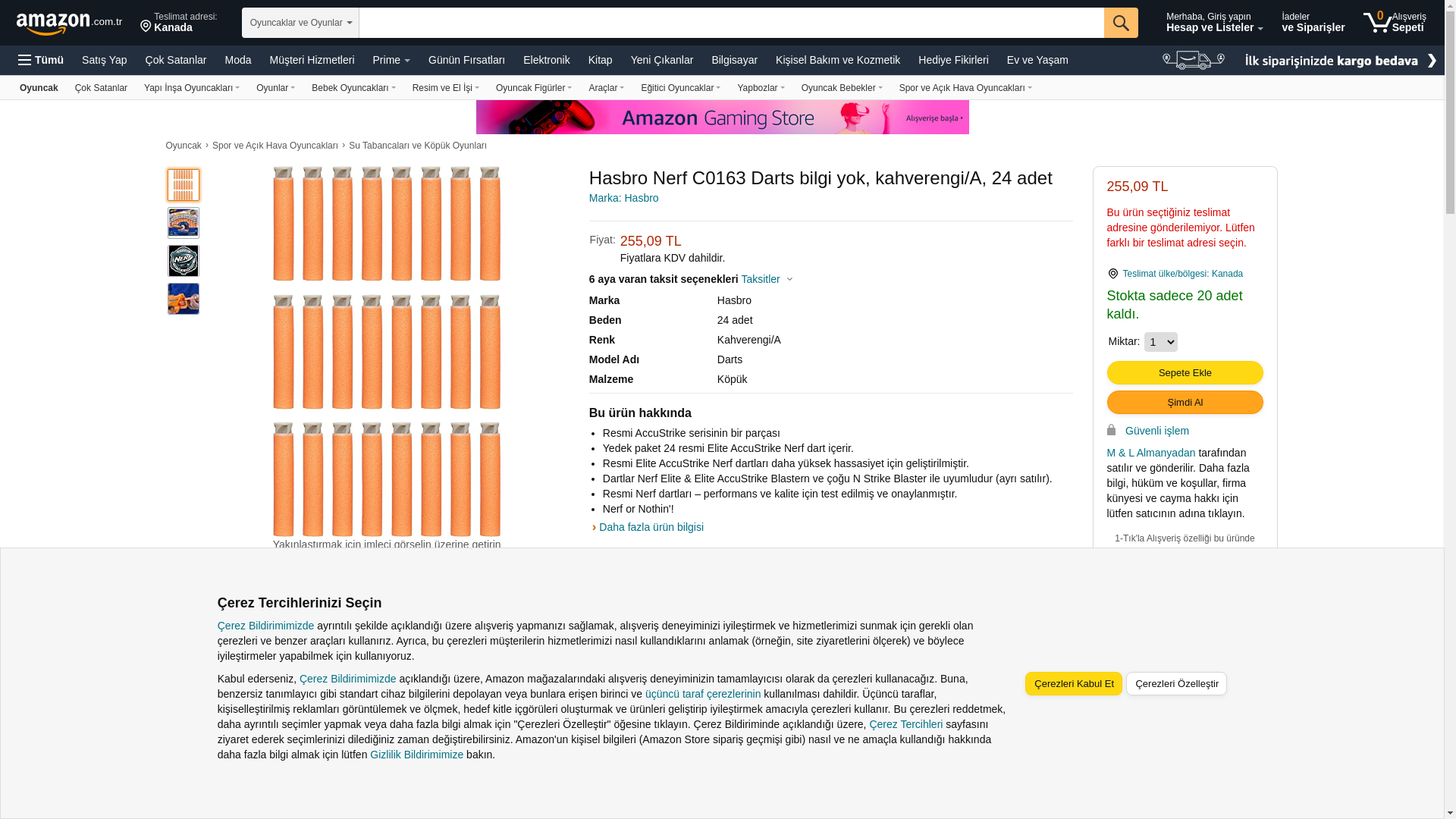The height and width of the screenshot is (819, 1456).
Task: Select the Nerf logo thumbnail
Action: 184,261
